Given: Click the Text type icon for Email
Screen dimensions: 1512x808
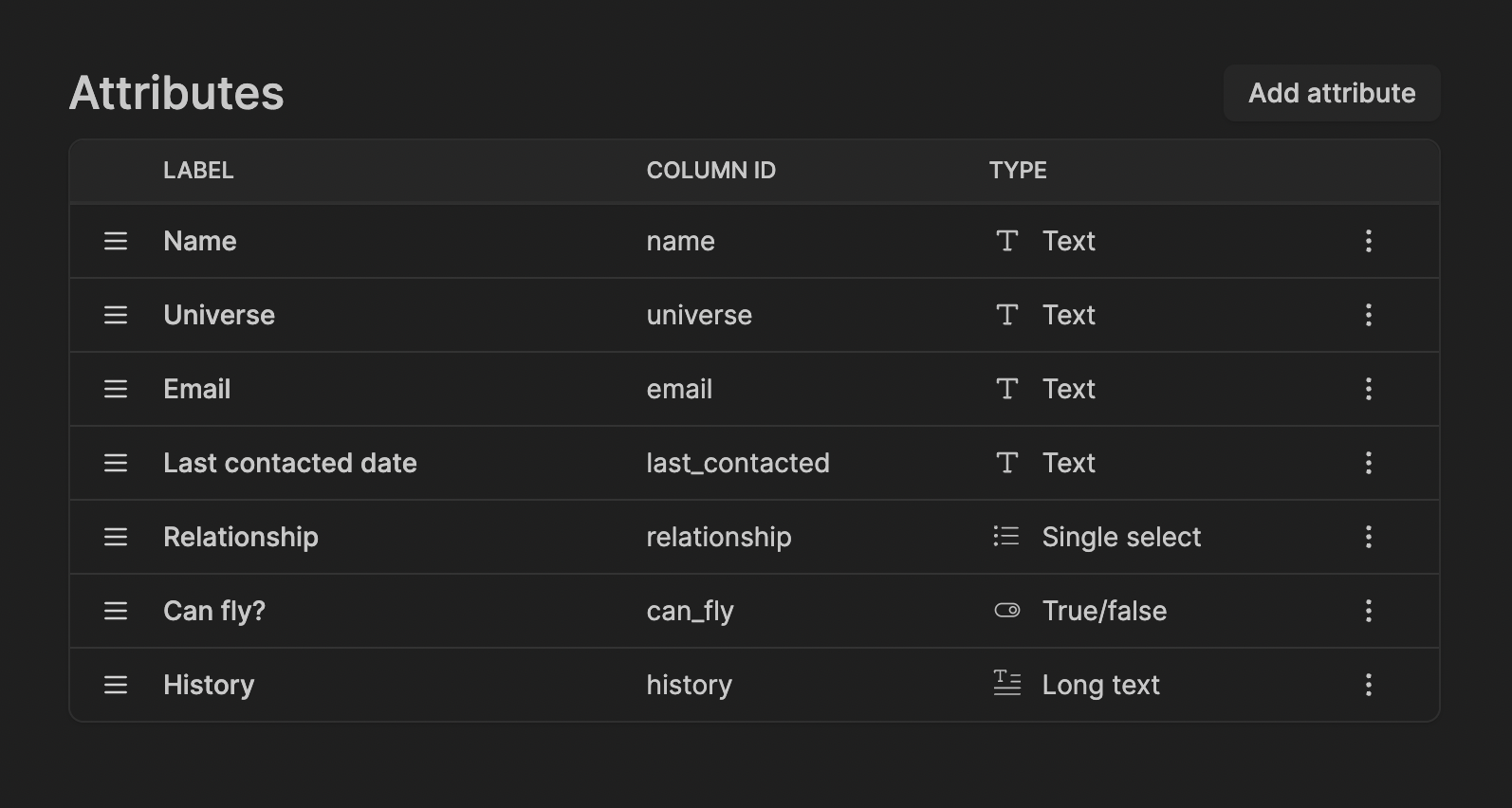Looking at the screenshot, I should pyautogui.click(x=1006, y=389).
